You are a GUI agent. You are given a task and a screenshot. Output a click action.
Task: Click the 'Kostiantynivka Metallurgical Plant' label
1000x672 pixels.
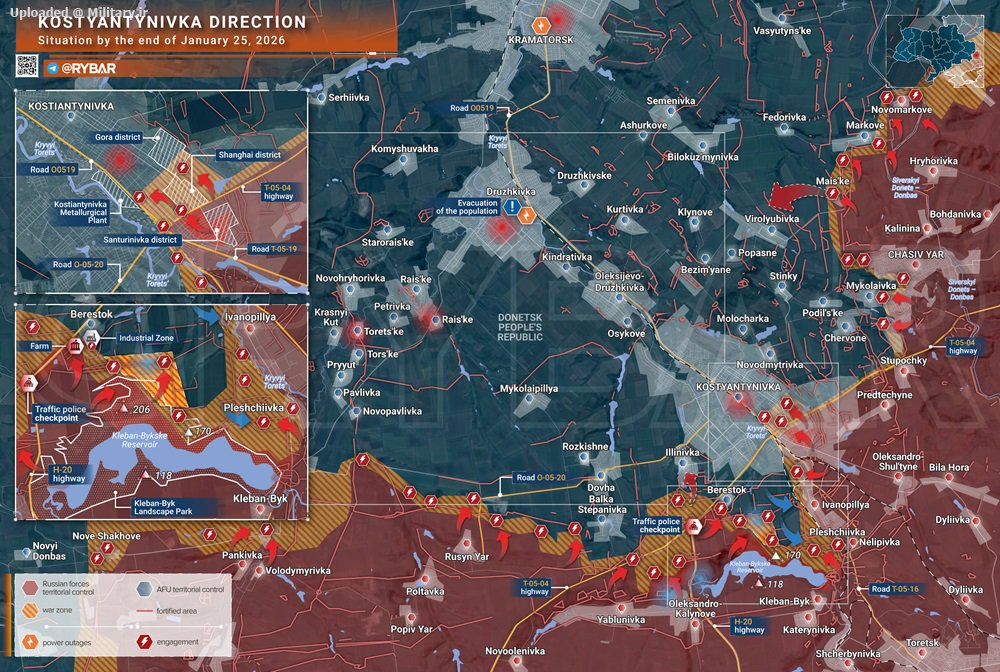pos(80,212)
